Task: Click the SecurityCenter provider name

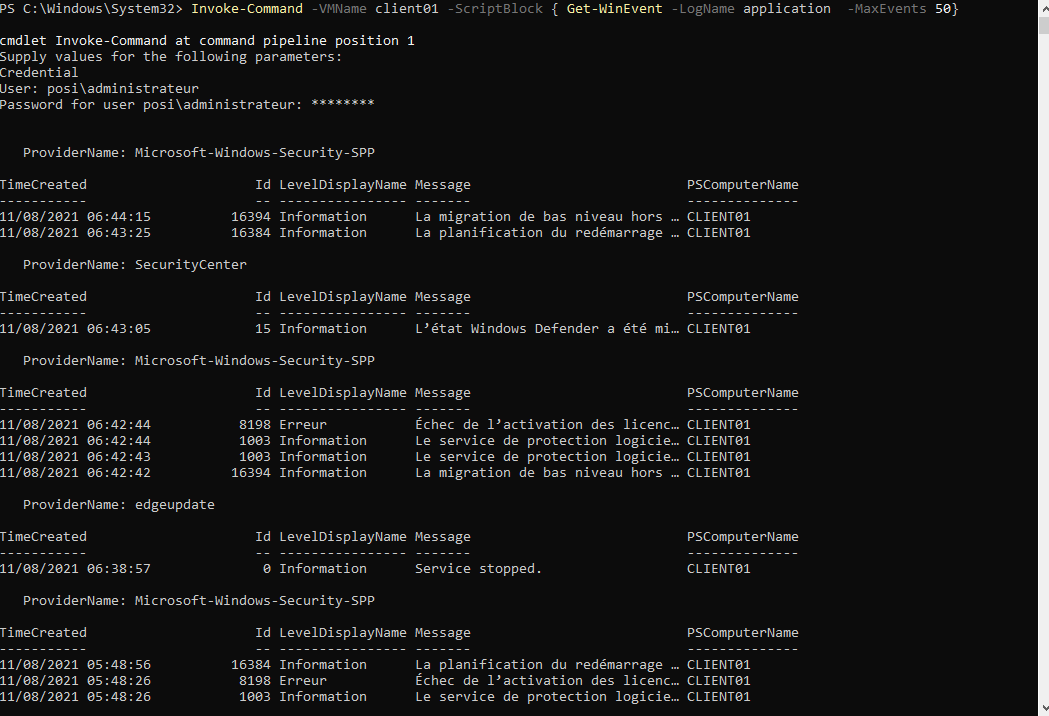Action: click(x=190, y=264)
